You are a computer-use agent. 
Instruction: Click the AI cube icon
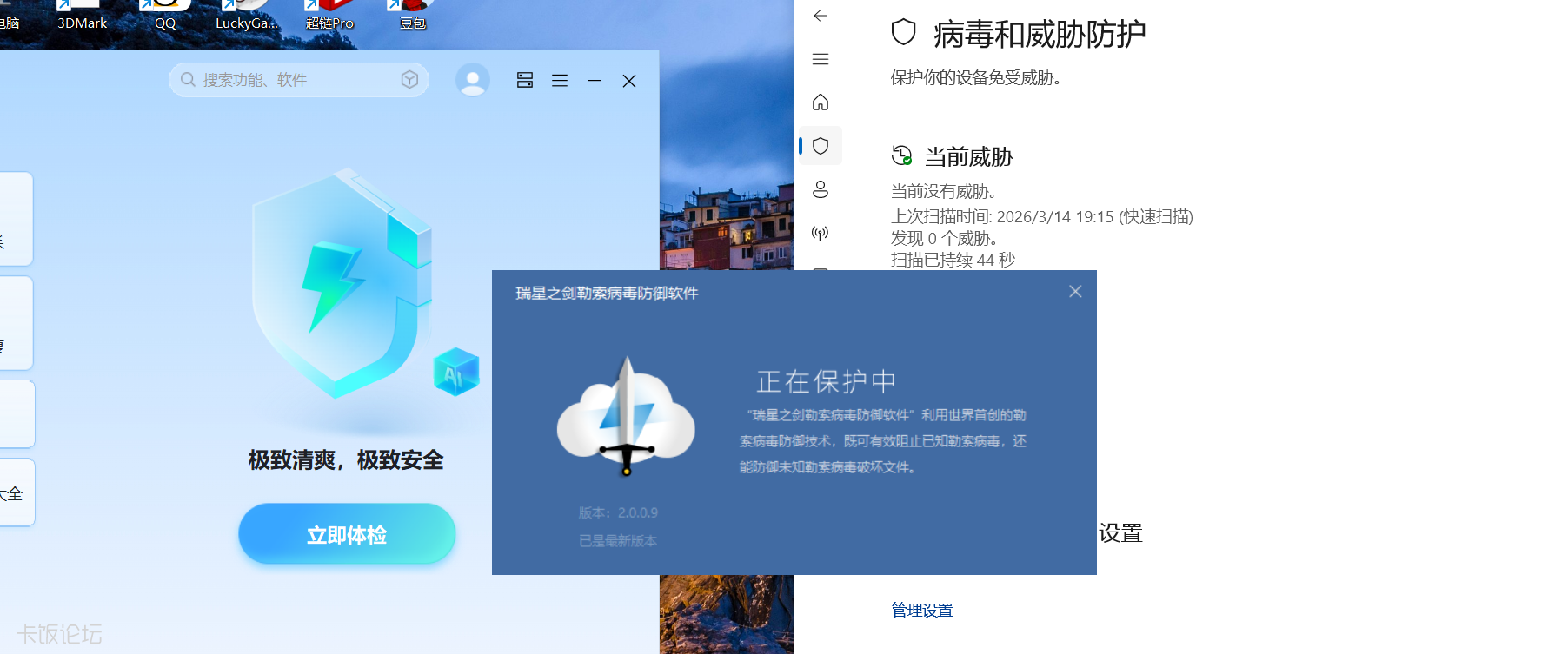pos(456,372)
